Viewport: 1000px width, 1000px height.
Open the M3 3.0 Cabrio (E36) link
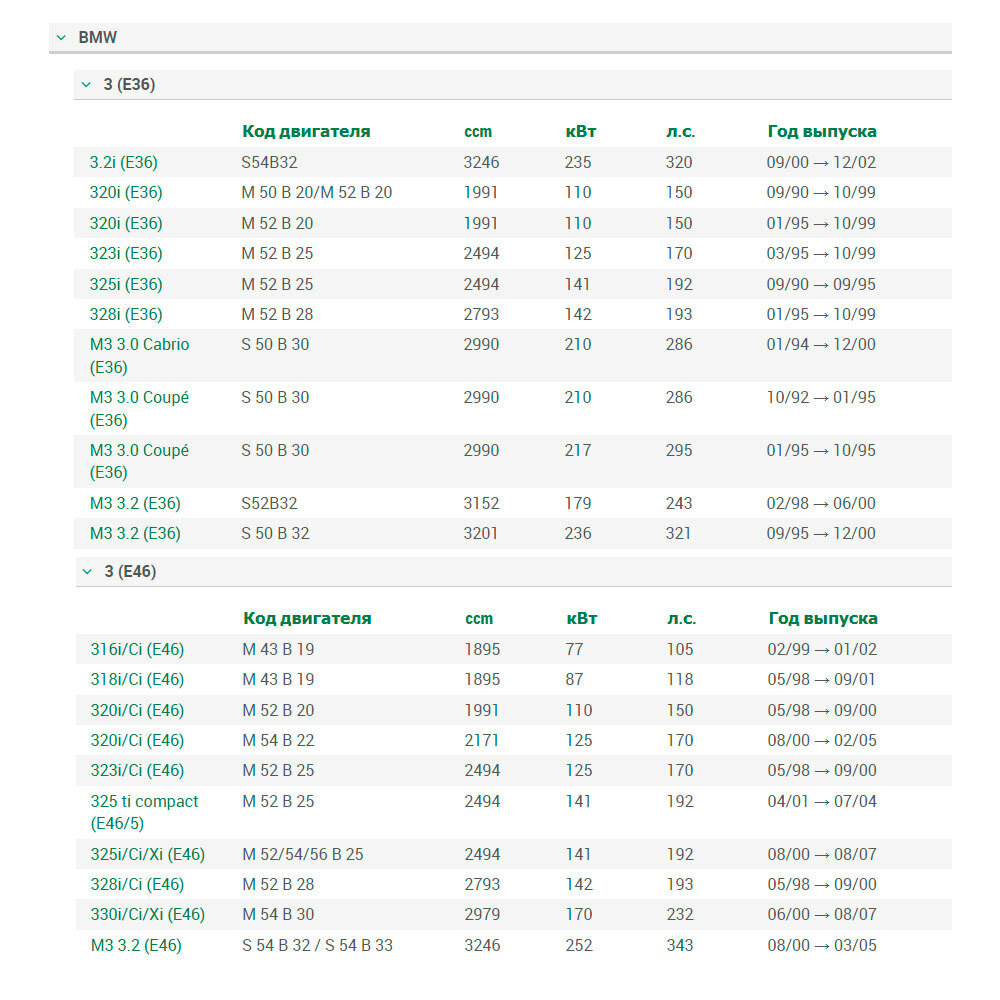(140, 356)
